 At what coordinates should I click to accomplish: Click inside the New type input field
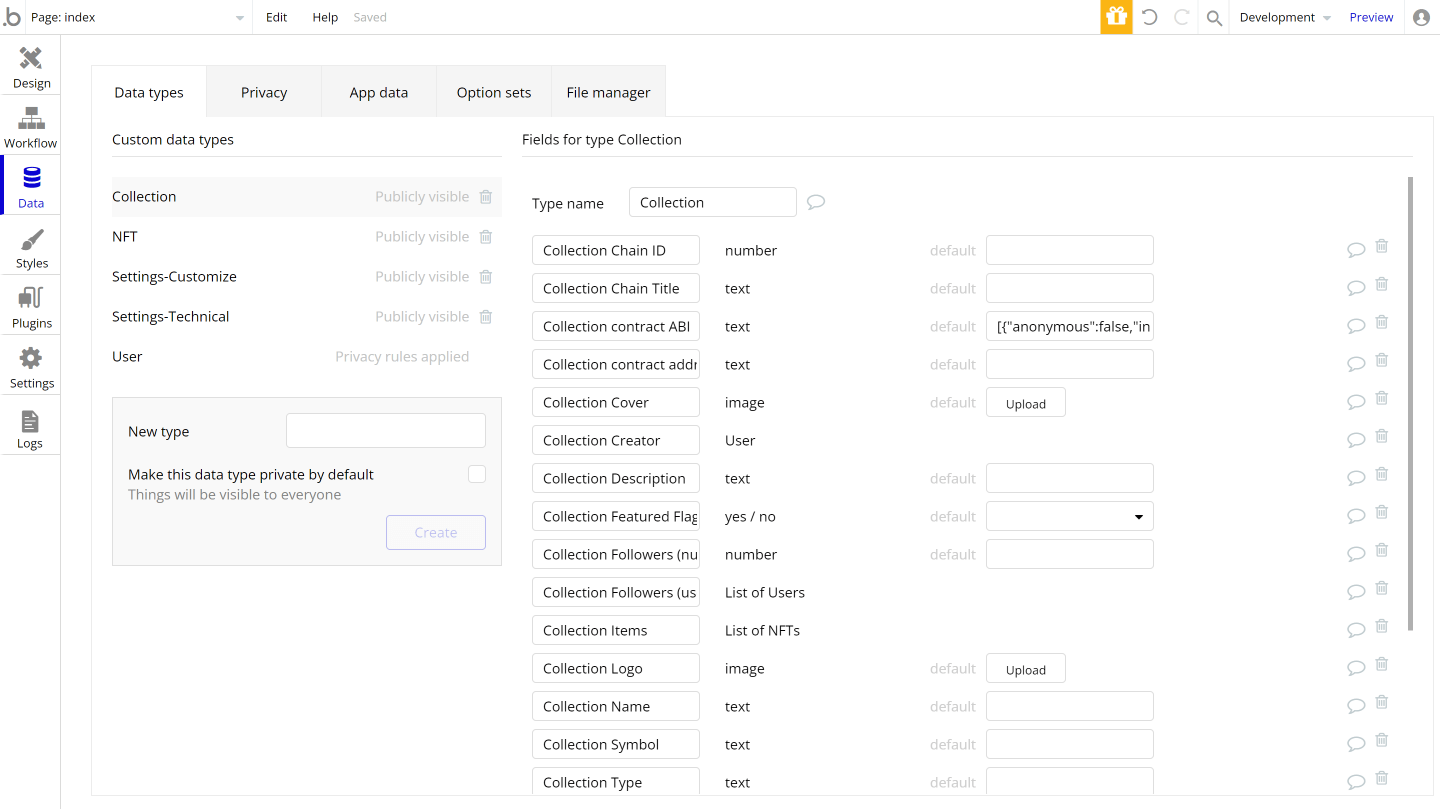click(385, 430)
